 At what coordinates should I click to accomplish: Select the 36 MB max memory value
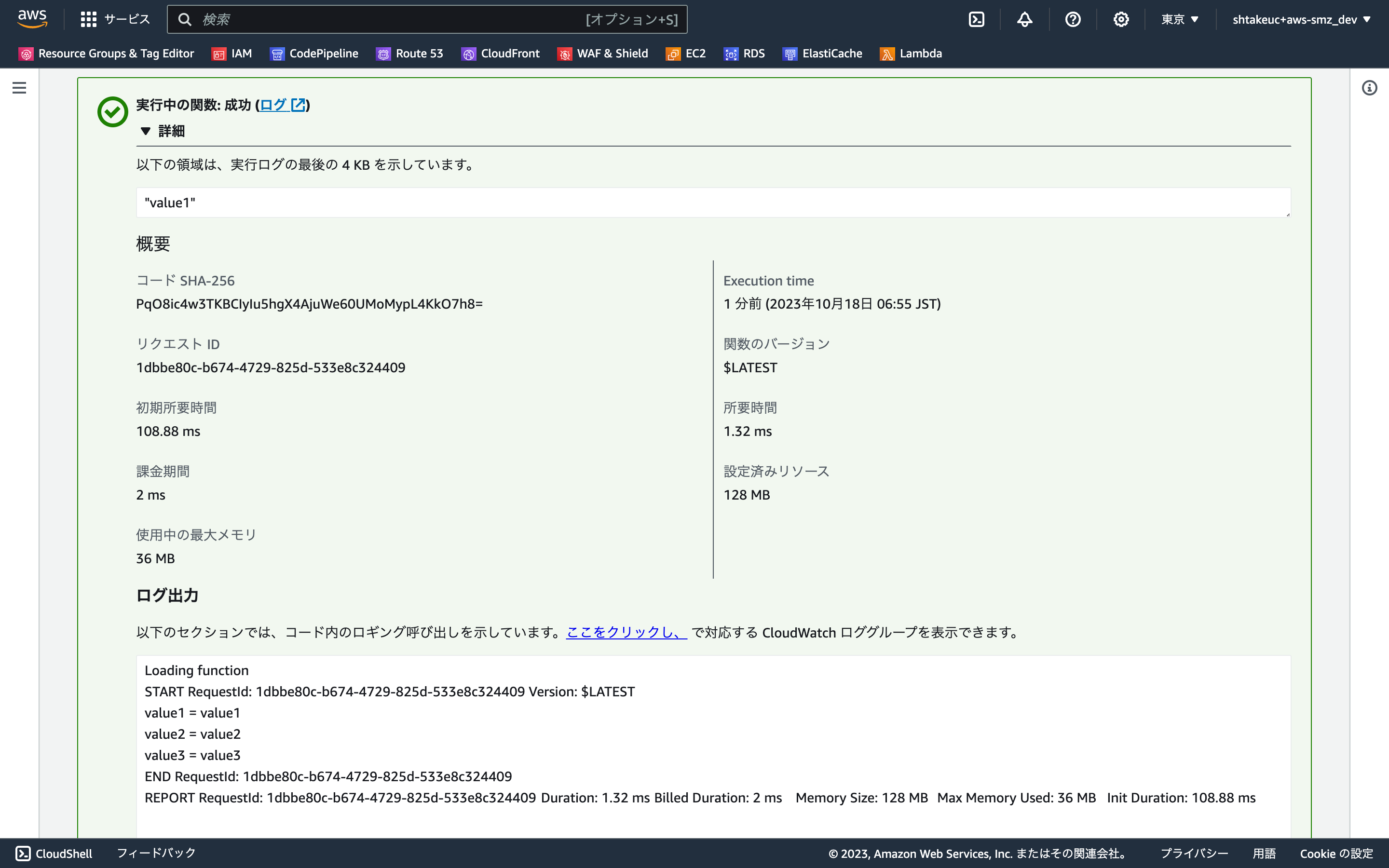pyautogui.click(x=156, y=559)
